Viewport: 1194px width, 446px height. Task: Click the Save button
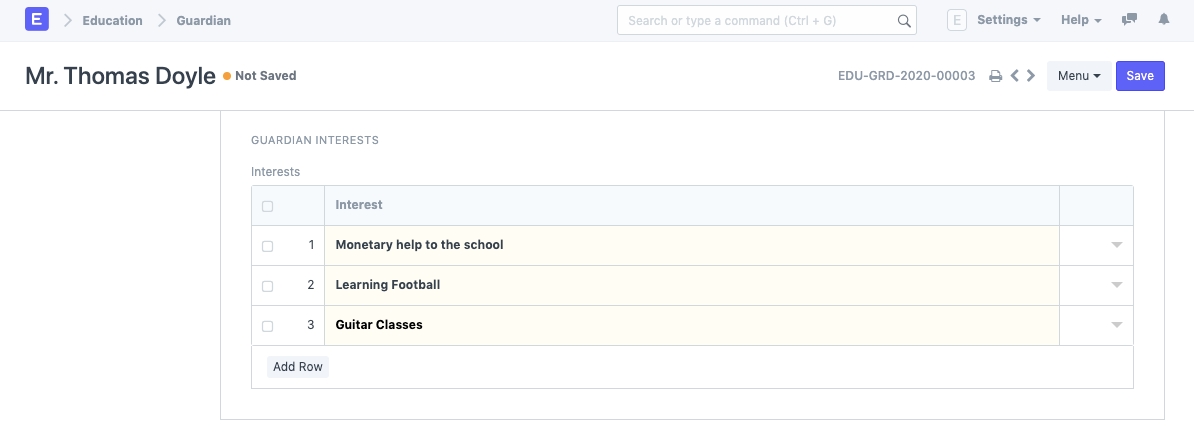pyautogui.click(x=1140, y=76)
